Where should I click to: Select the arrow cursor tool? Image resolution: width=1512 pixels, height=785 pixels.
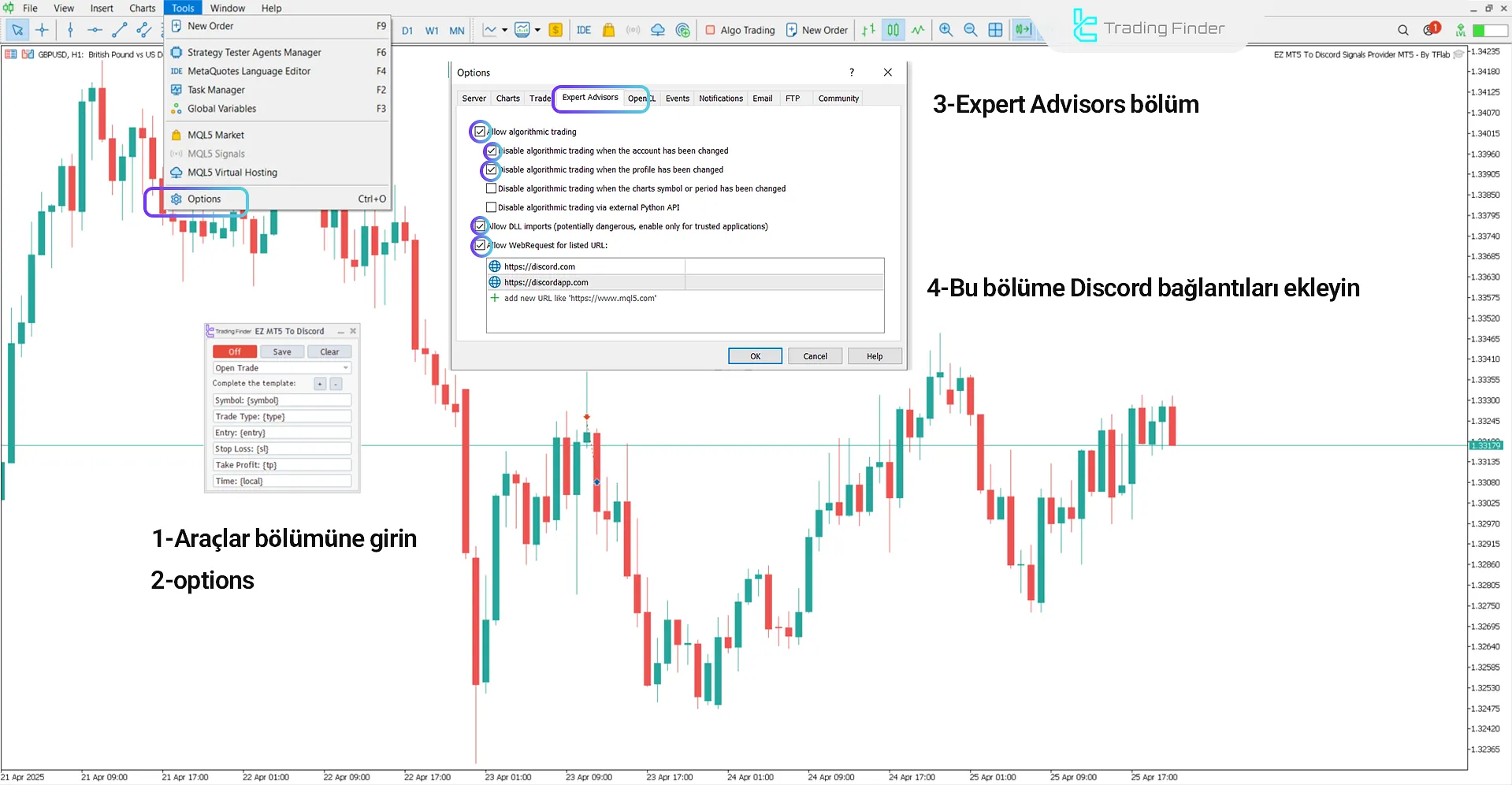pos(17,30)
